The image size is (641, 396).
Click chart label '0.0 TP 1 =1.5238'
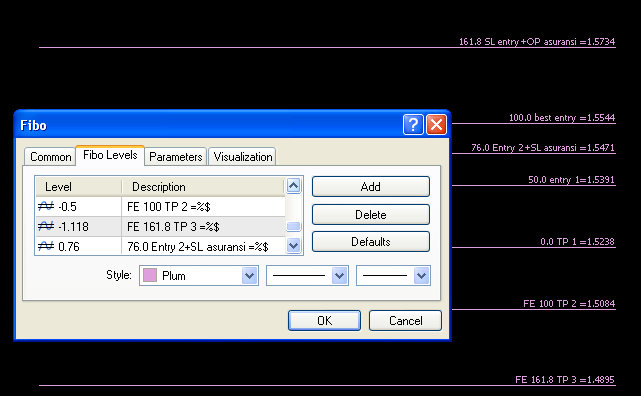(x=577, y=242)
